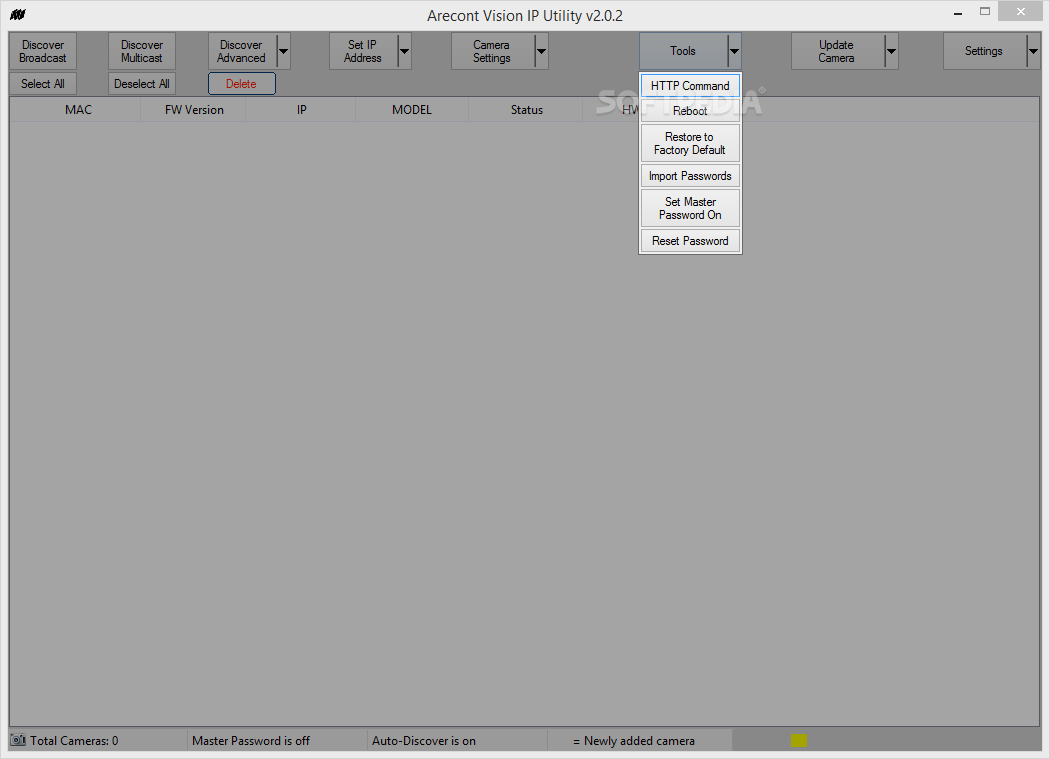Click the olive color swatch in status bar
Viewport: 1050px width, 759px height.
tap(799, 740)
